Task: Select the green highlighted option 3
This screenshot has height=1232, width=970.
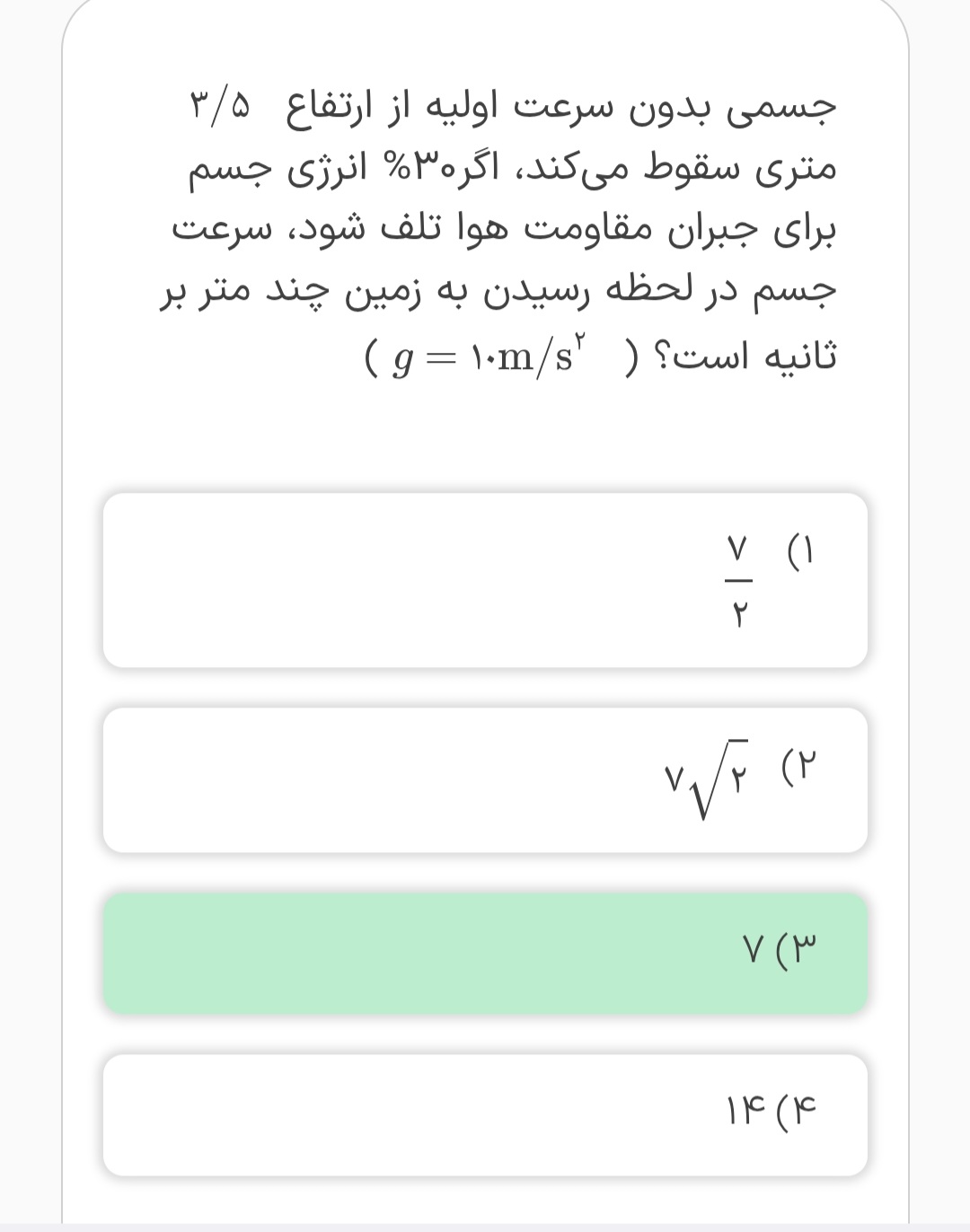Action: pyautogui.click(x=485, y=953)
